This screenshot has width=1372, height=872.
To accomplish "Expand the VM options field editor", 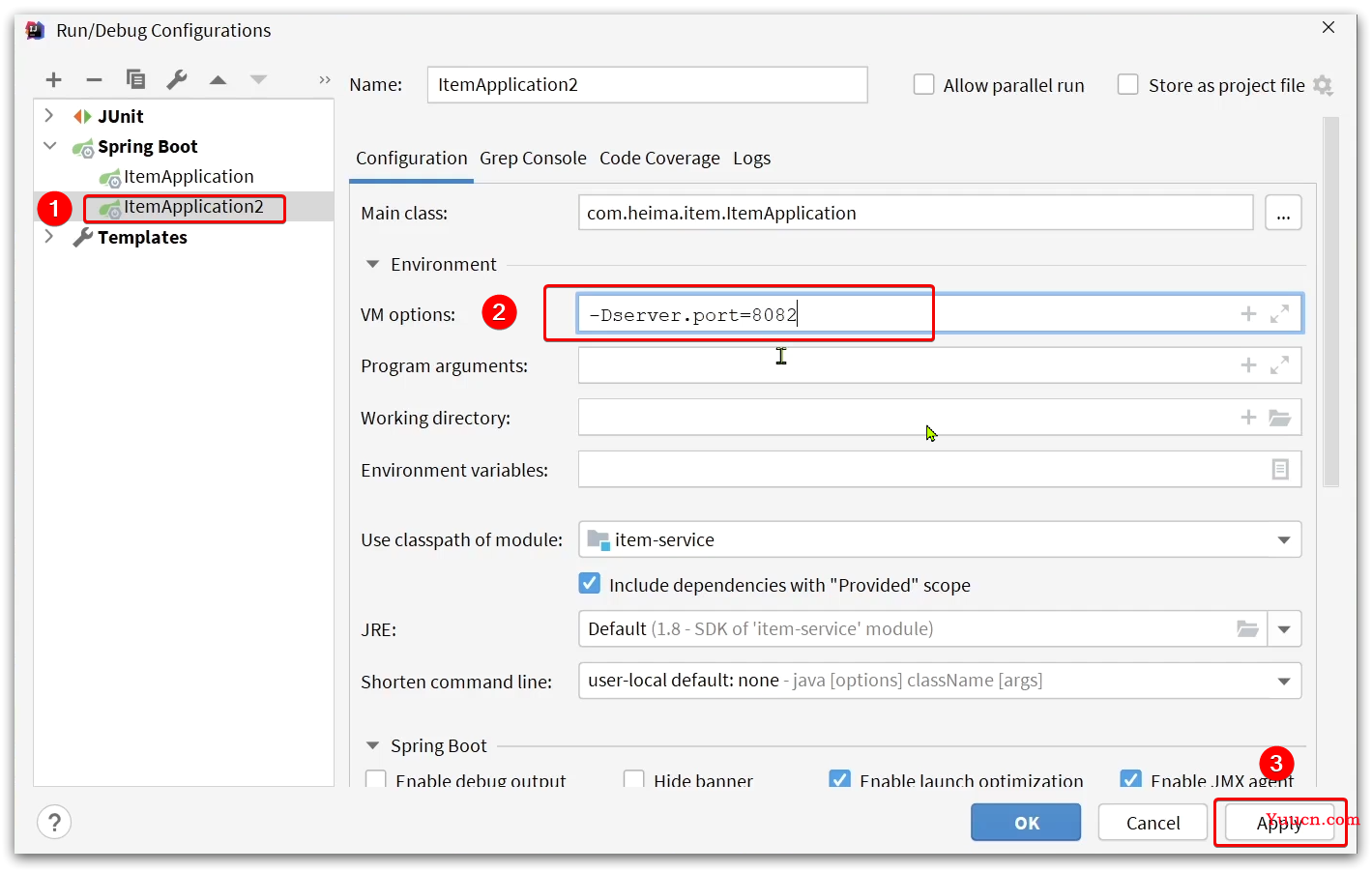I will click(x=1279, y=314).
